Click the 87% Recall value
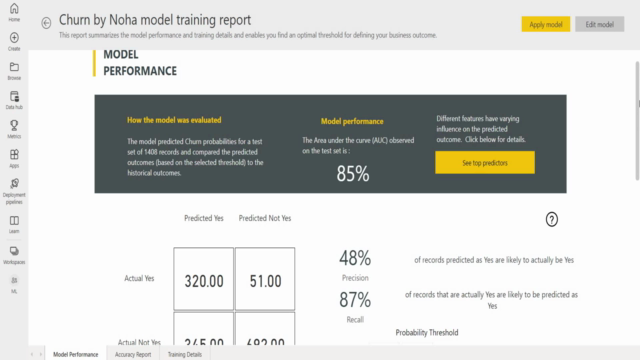 pyautogui.click(x=355, y=300)
